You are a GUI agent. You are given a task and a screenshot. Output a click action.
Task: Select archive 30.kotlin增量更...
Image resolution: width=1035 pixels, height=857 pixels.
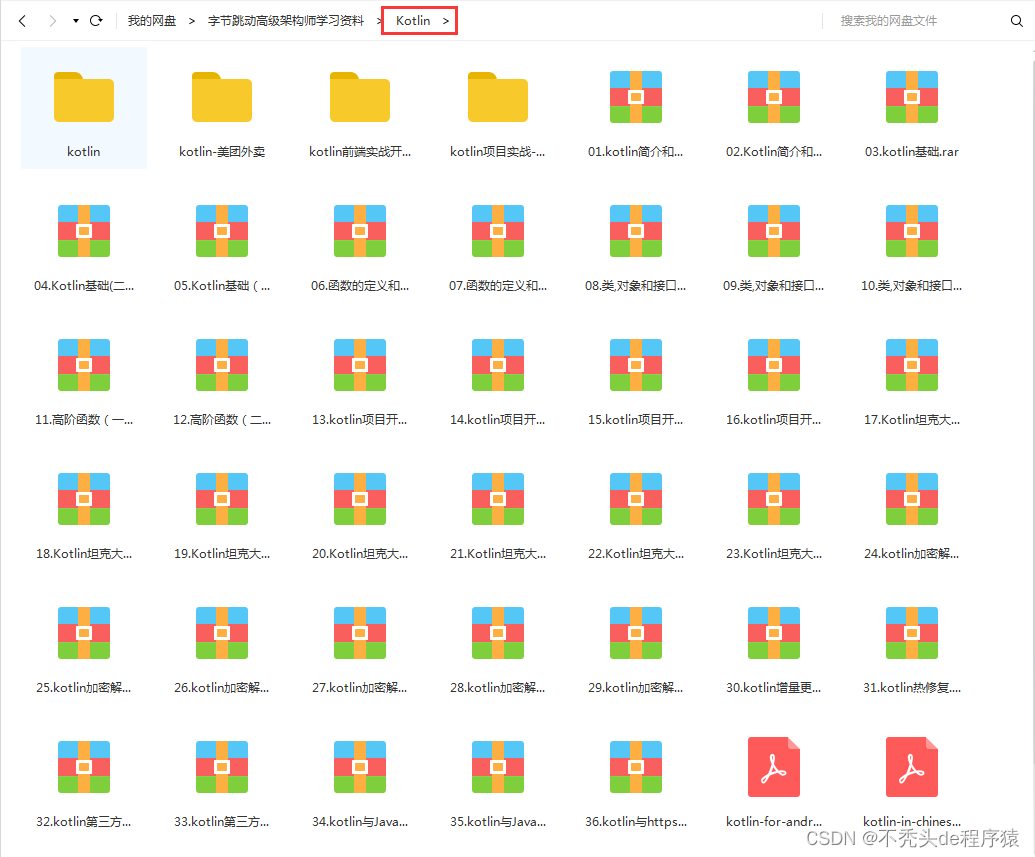(774, 633)
